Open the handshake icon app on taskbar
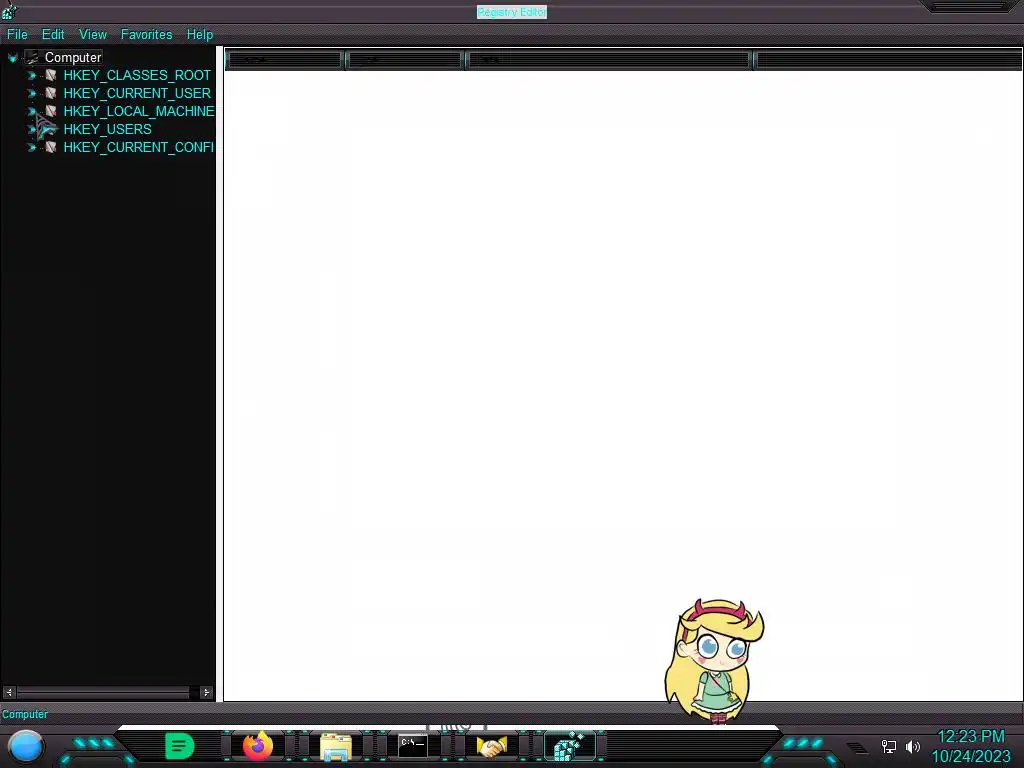Viewport: 1024px width, 768px height. tap(492, 746)
